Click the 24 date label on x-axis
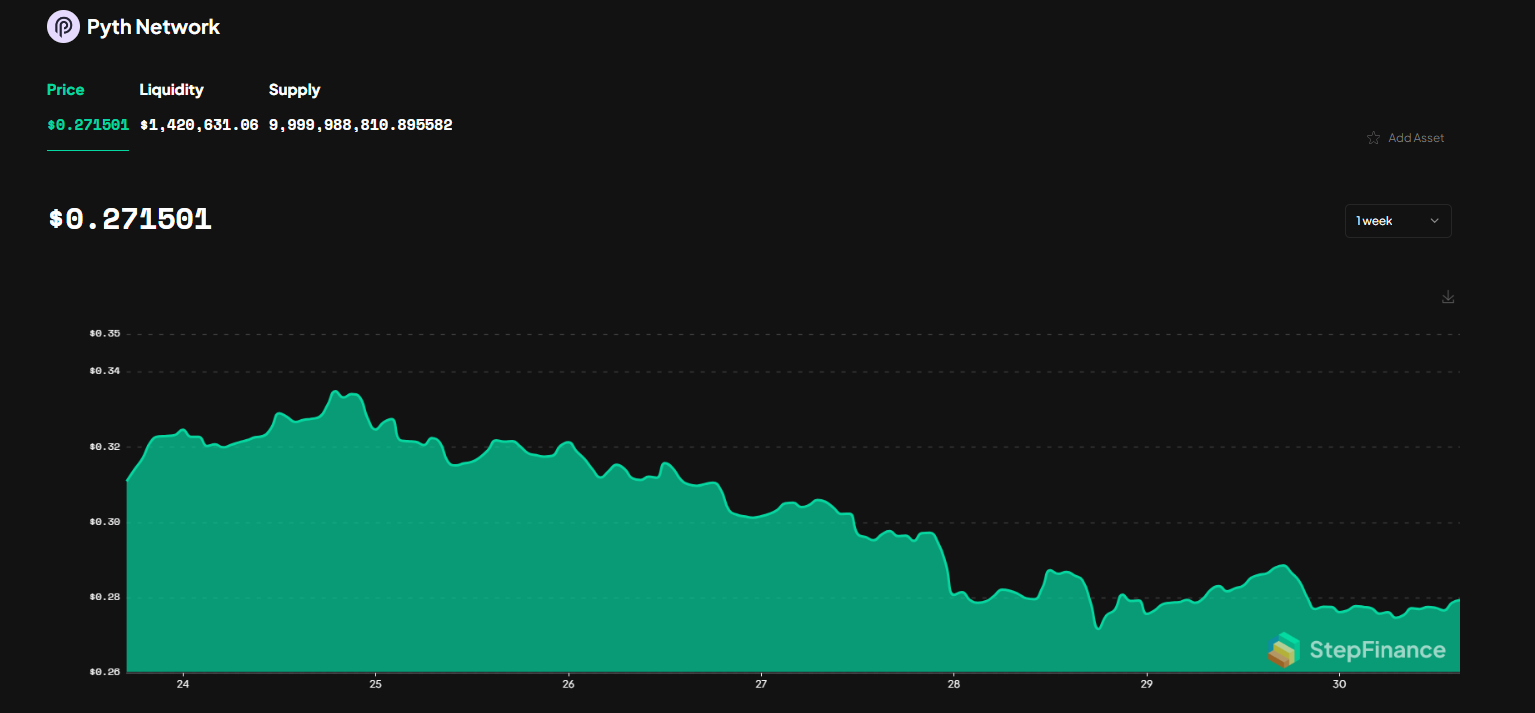Image resolution: width=1535 pixels, height=713 pixels. (x=183, y=685)
